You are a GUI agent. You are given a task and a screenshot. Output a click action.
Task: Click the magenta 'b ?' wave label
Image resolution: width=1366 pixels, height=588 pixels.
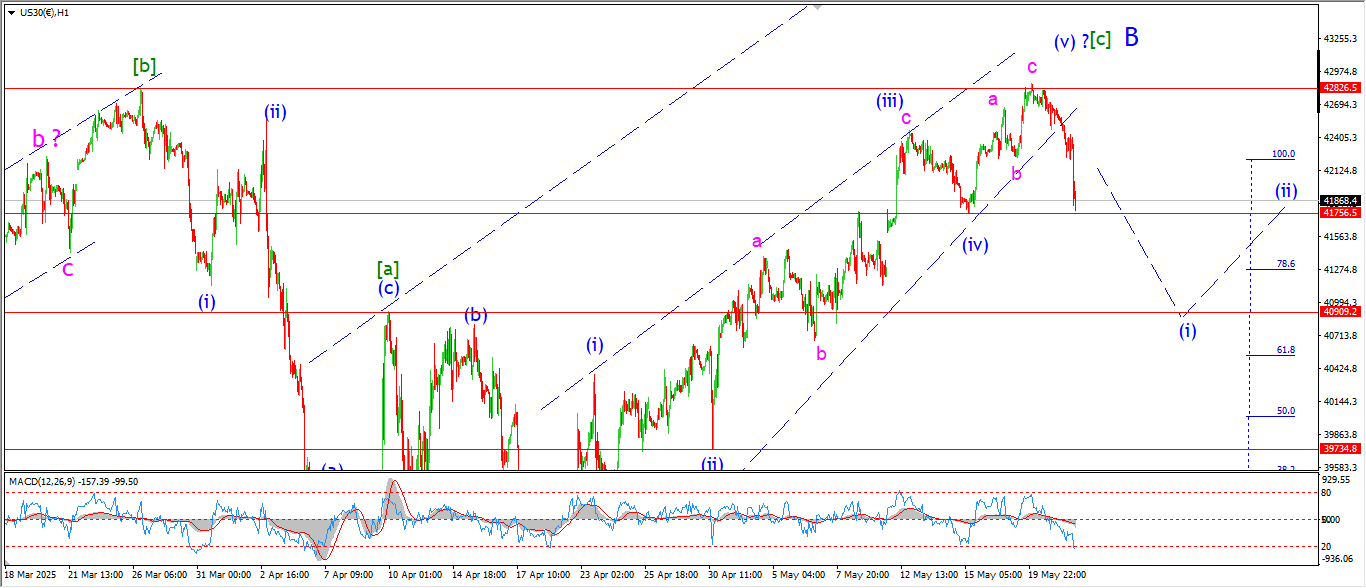click(46, 140)
